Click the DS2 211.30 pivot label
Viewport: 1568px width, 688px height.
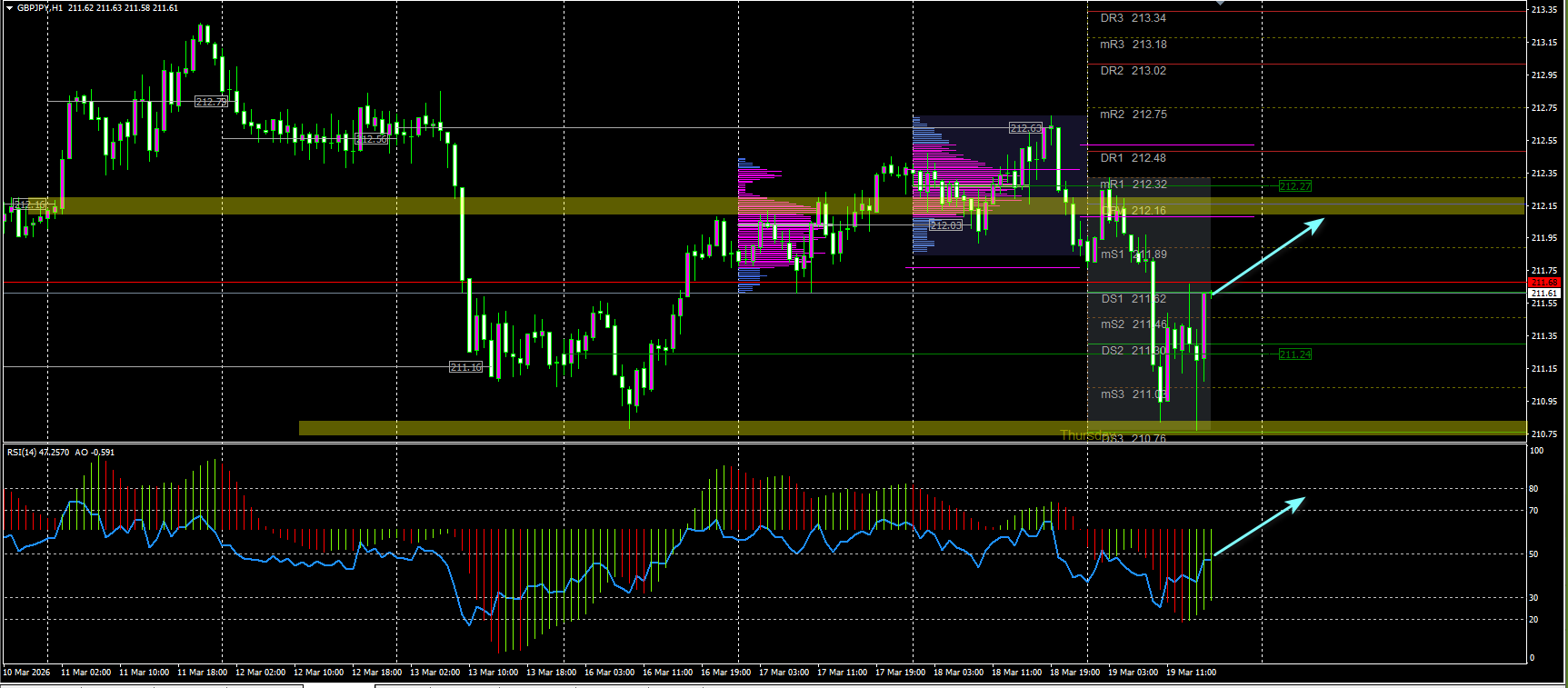click(x=1133, y=351)
